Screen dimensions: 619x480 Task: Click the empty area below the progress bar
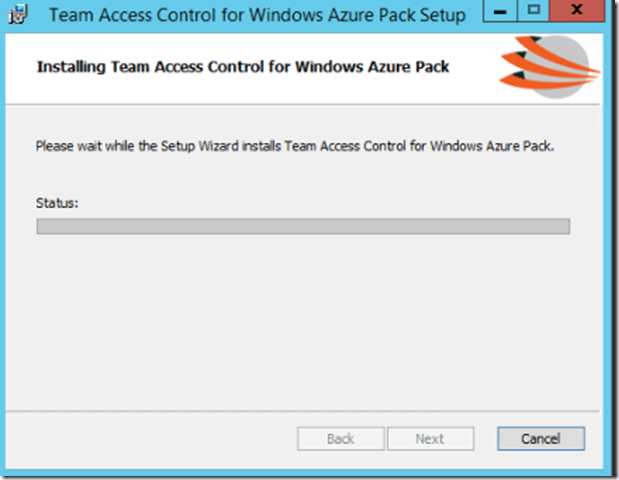point(303,320)
